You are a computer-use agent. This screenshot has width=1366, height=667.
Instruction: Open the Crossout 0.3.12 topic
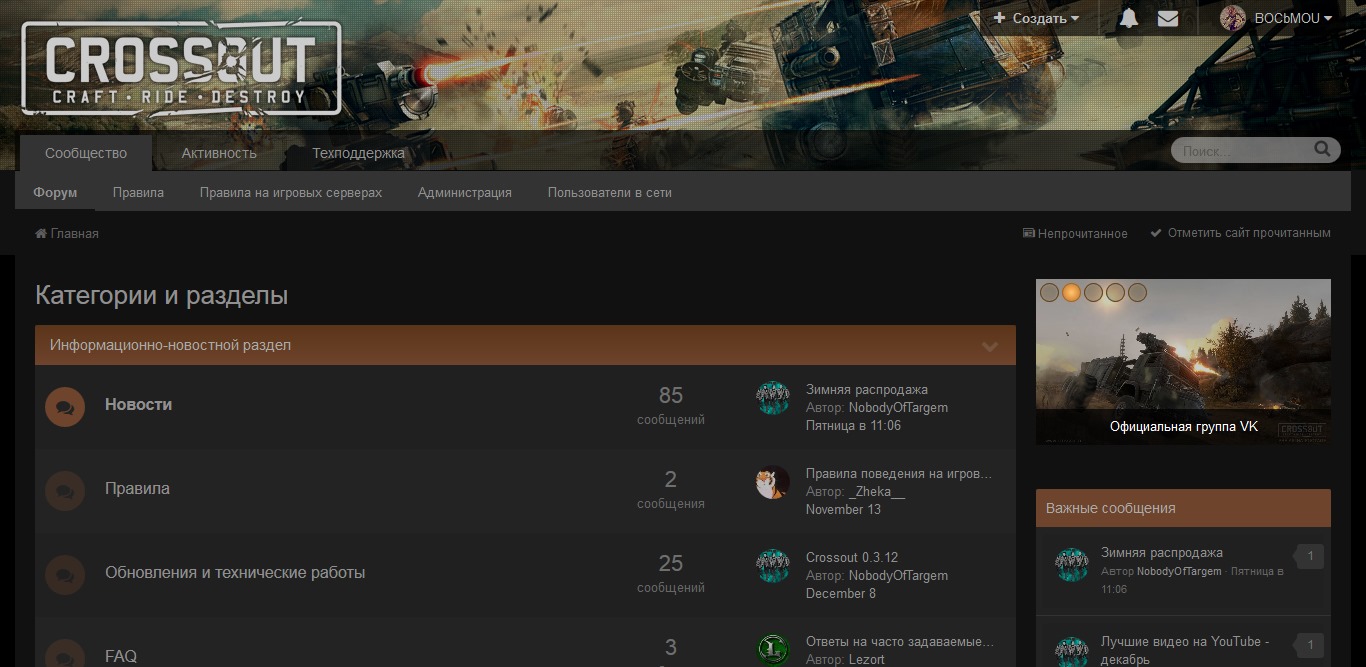click(x=852, y=557)
